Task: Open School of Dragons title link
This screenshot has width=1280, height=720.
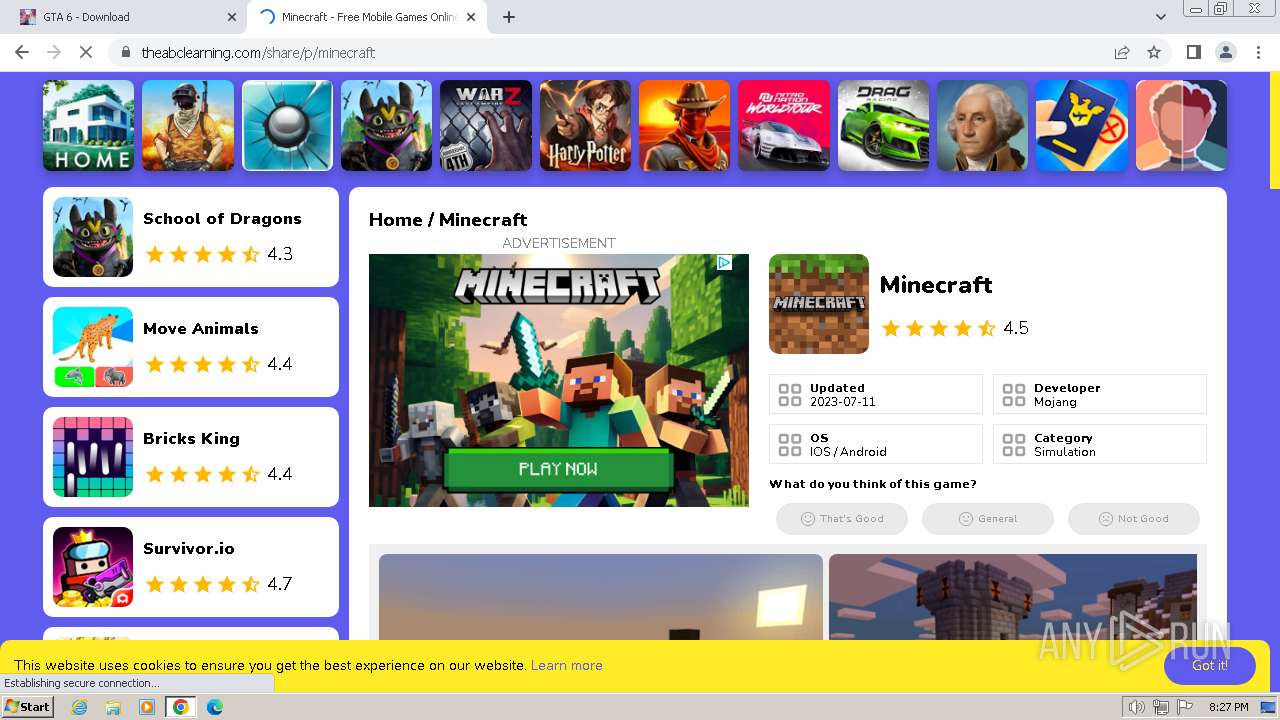Action: [x=222, y=219]
